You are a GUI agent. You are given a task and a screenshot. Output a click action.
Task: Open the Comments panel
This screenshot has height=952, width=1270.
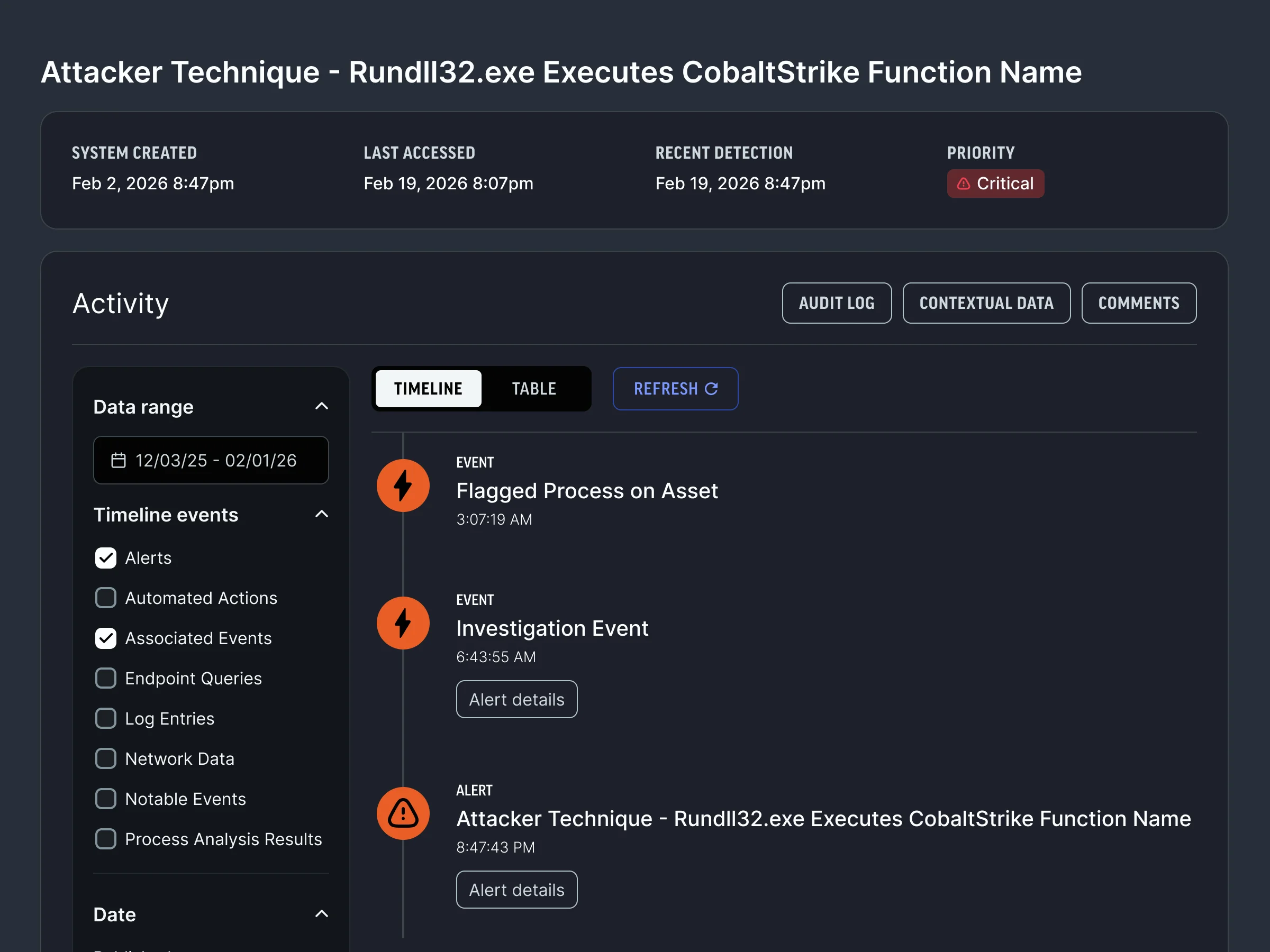coord(1139,303)
